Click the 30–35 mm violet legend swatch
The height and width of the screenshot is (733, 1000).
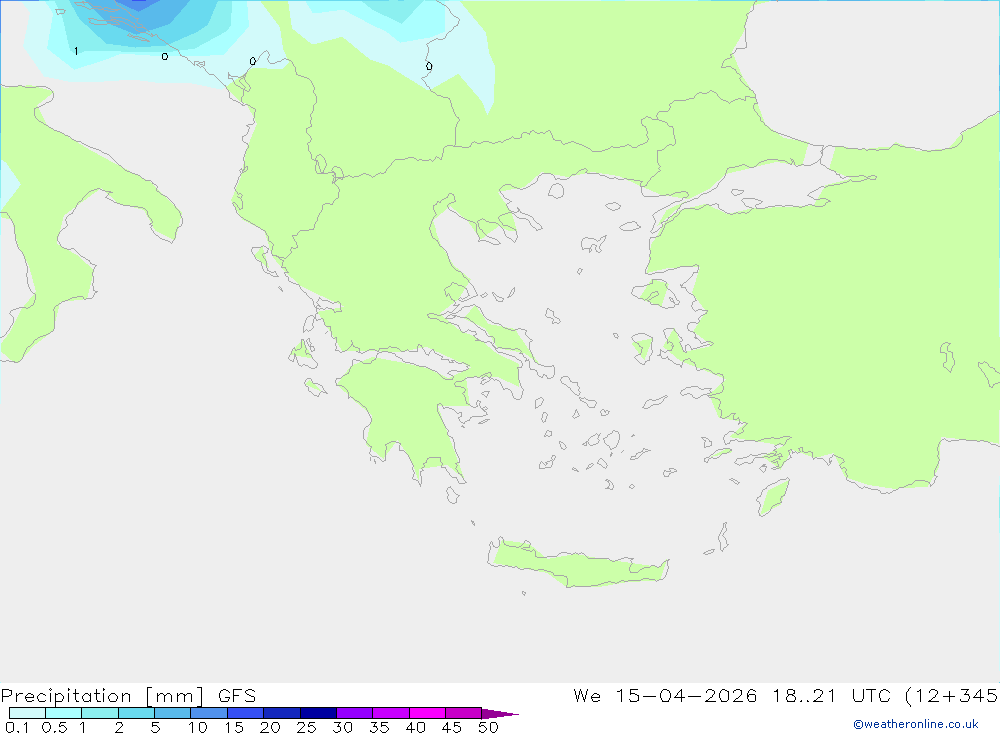(x=354, y=713)
